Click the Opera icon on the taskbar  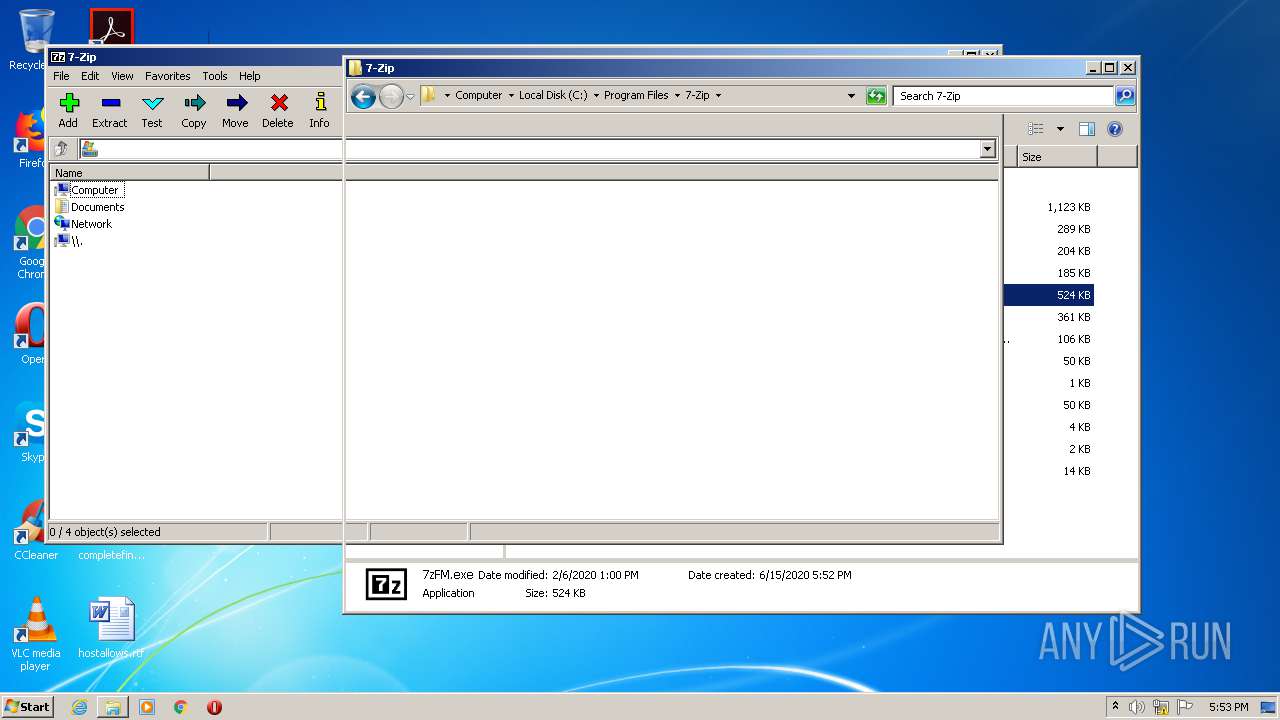(x=214, y=707)
